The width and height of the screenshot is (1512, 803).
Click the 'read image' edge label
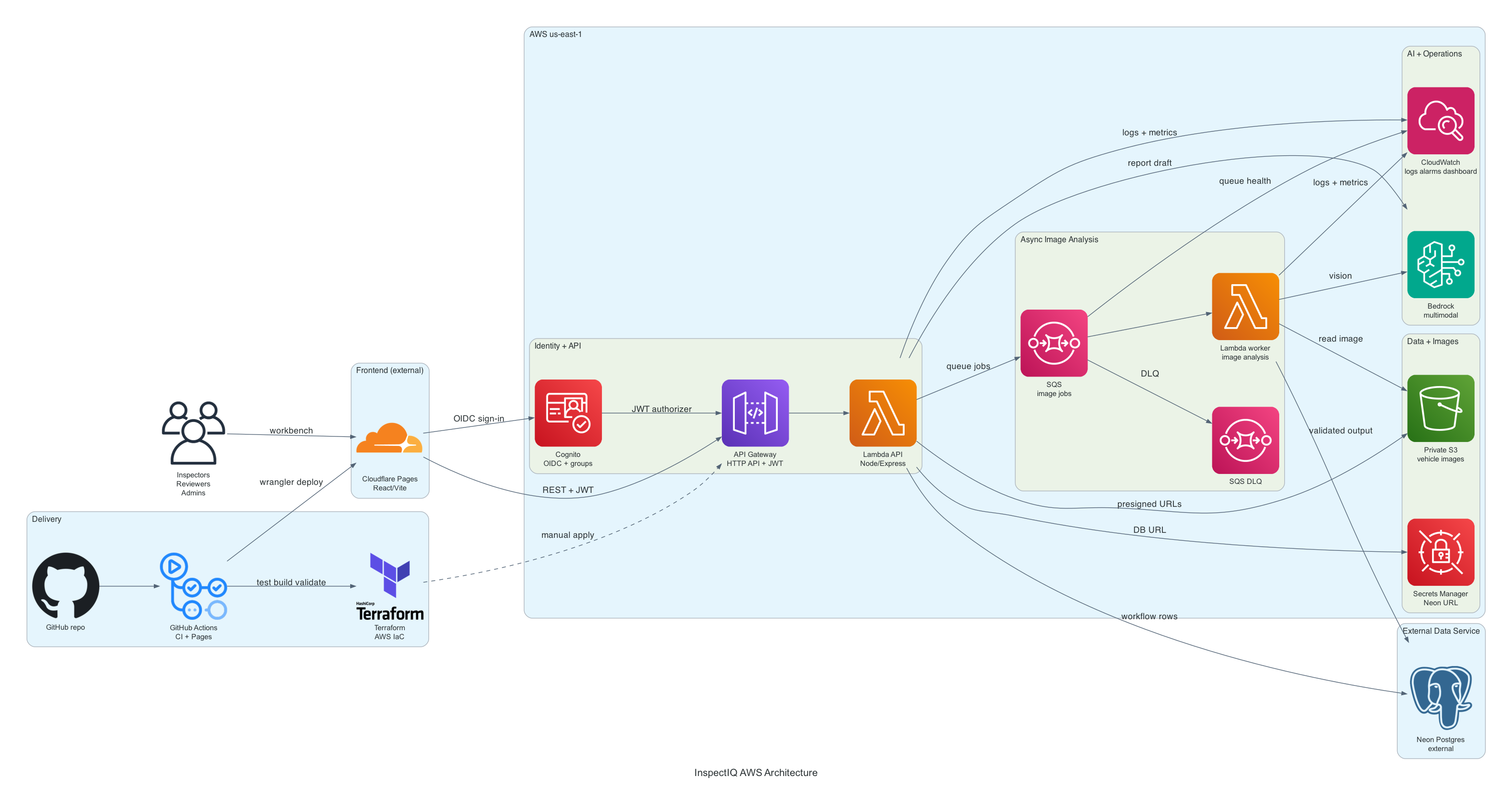pyautogui.click(x=1341, y=339)
